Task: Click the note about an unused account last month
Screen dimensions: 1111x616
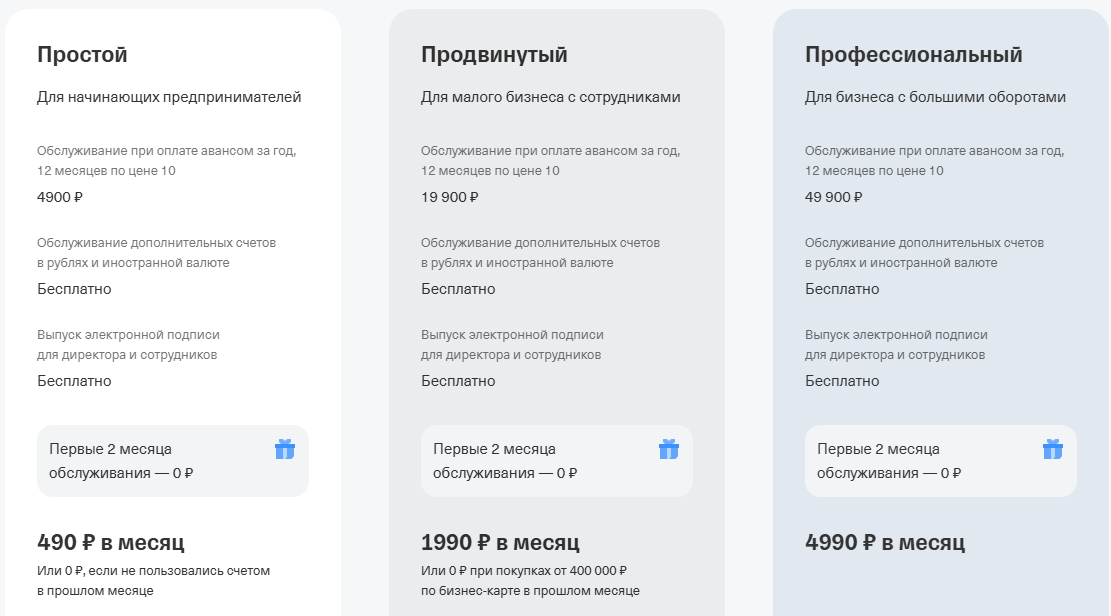Action: pos(154,581)
